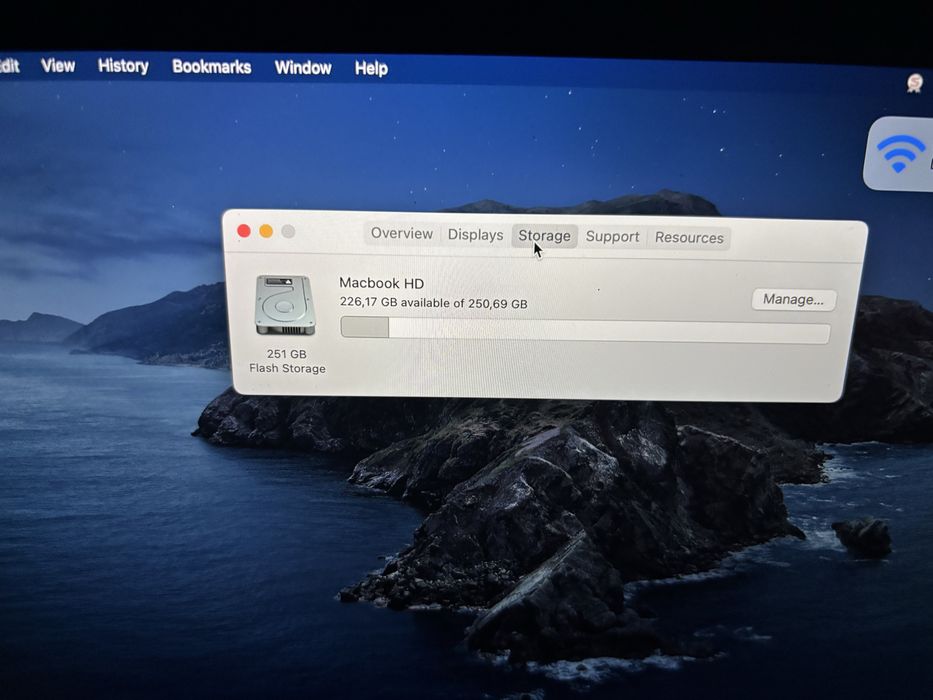Click the Macbook HD drive icon

click(x=285, y=305)
